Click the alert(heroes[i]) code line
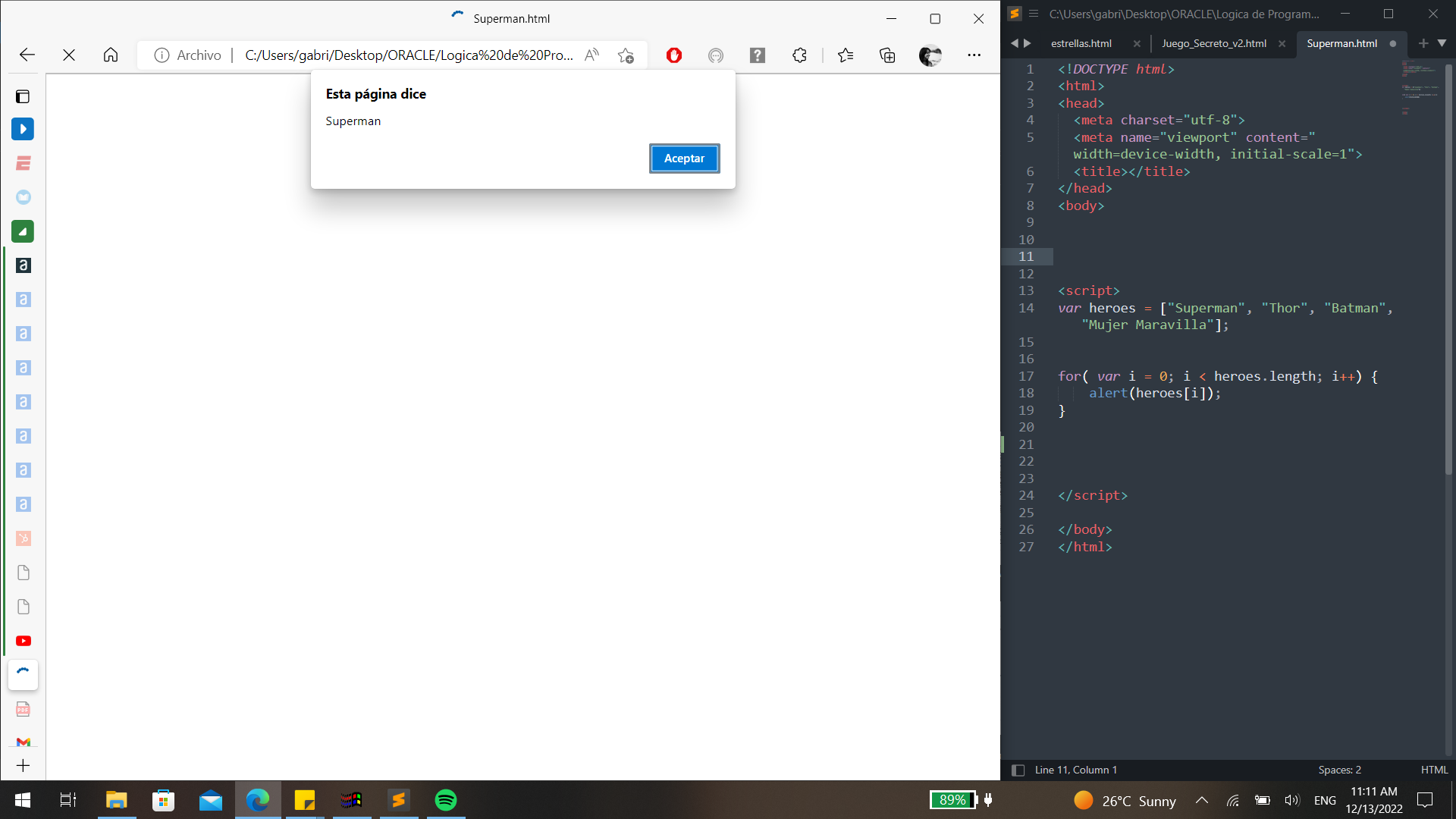This screenshot has height=819, width=1456. pyautogui.click(x=1155, y=393)
